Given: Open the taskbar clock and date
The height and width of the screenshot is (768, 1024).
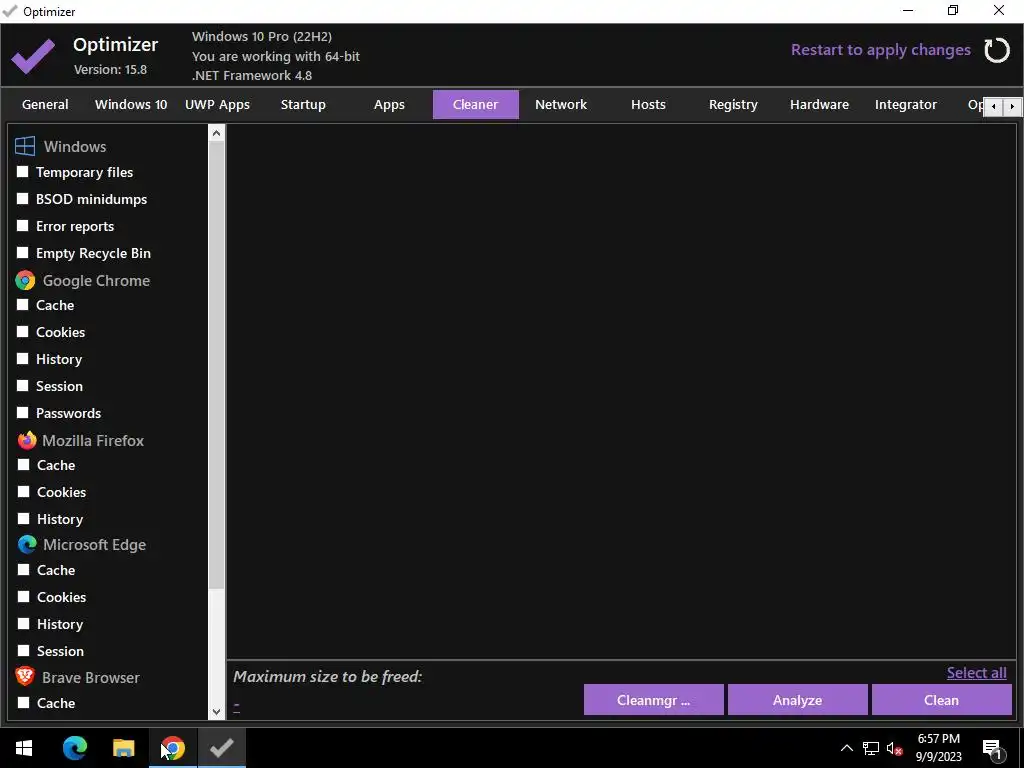Looking at the screenshot, I should [x=938, y=748].
